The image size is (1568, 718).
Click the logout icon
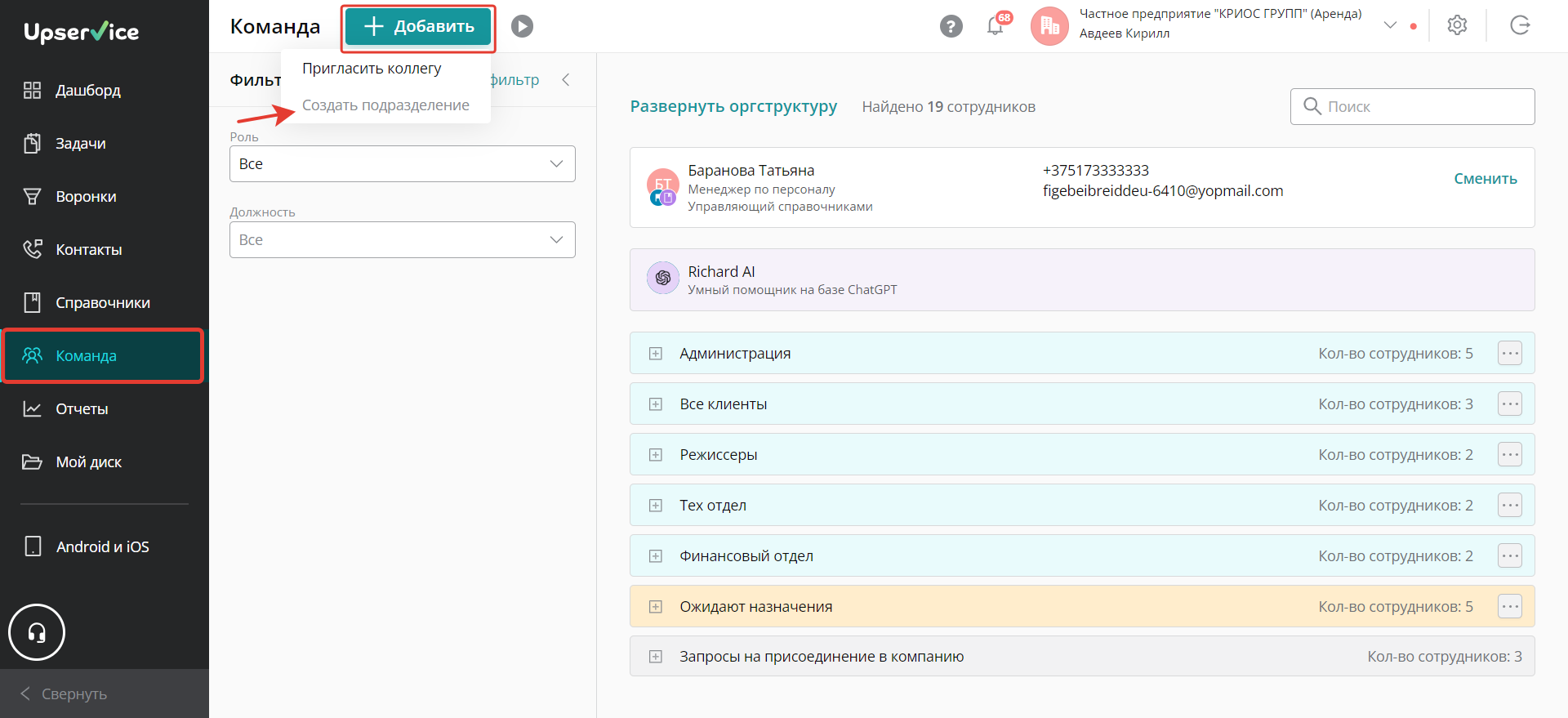1520,25
